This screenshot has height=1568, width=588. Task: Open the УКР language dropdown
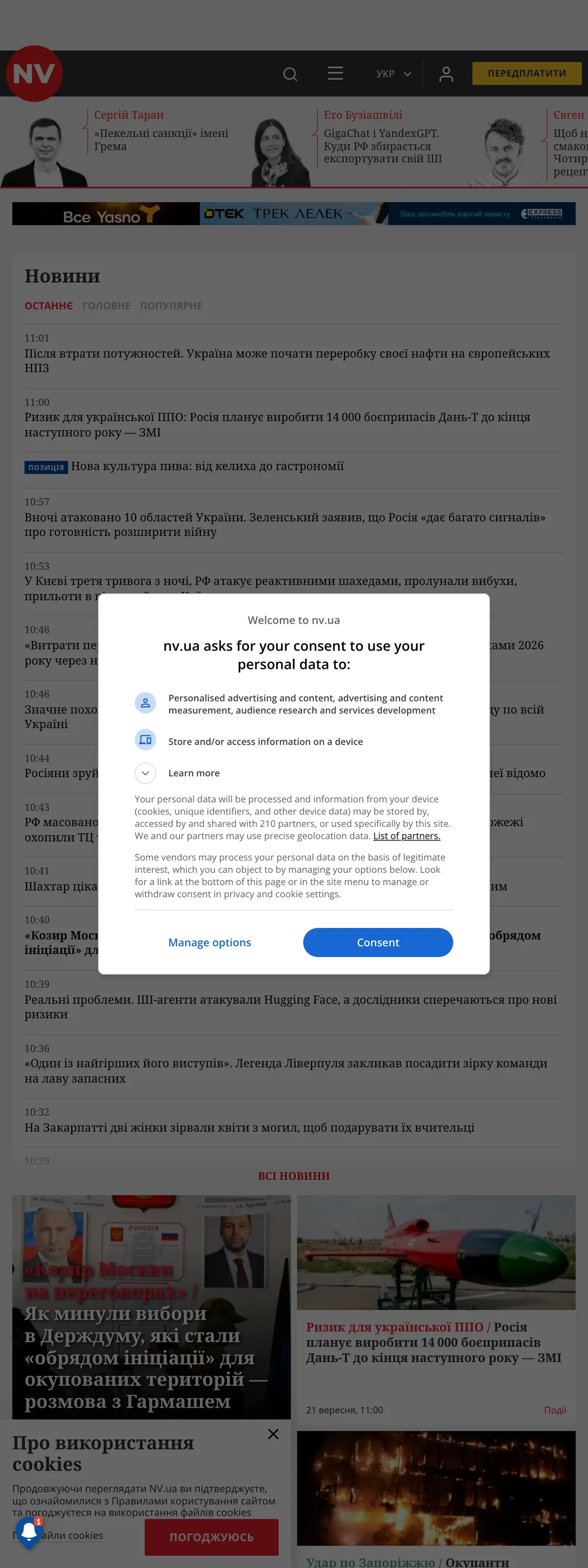click(393, 74)
